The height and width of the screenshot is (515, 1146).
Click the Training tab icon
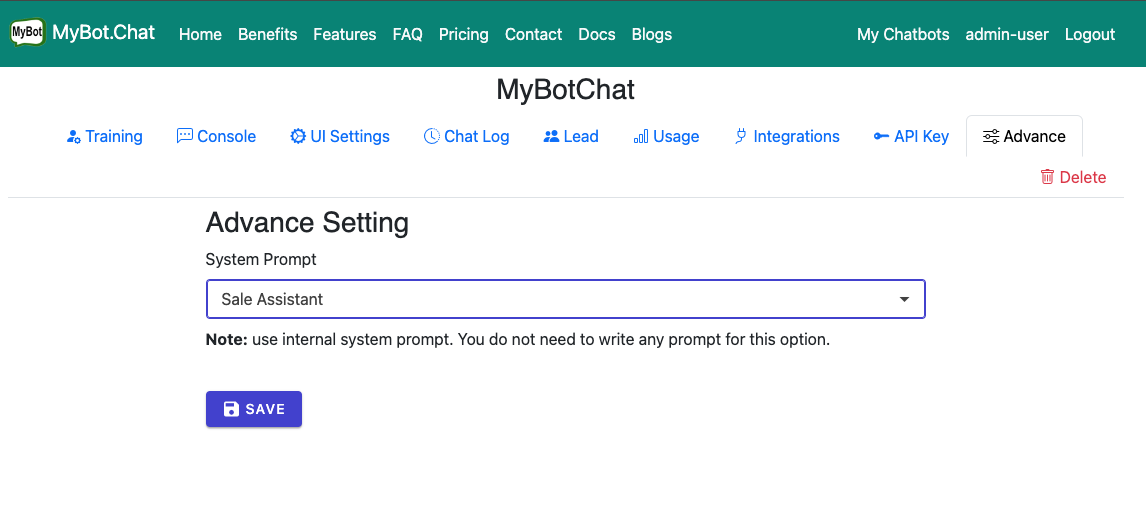pos(73,137)
